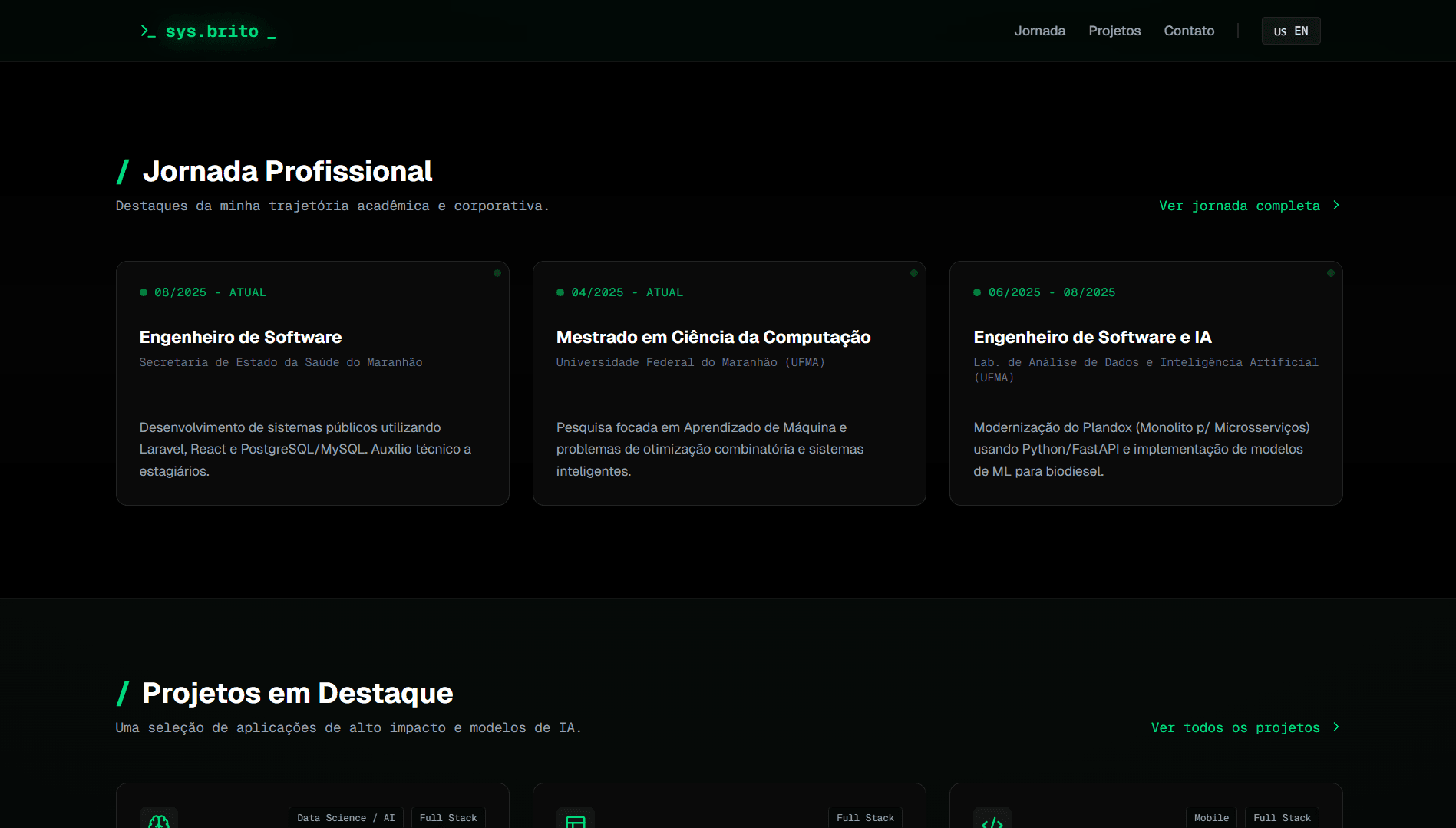Select the Data Science / AI tag
This screenshot has width=1456, height=828.
(x=346, y=818)
